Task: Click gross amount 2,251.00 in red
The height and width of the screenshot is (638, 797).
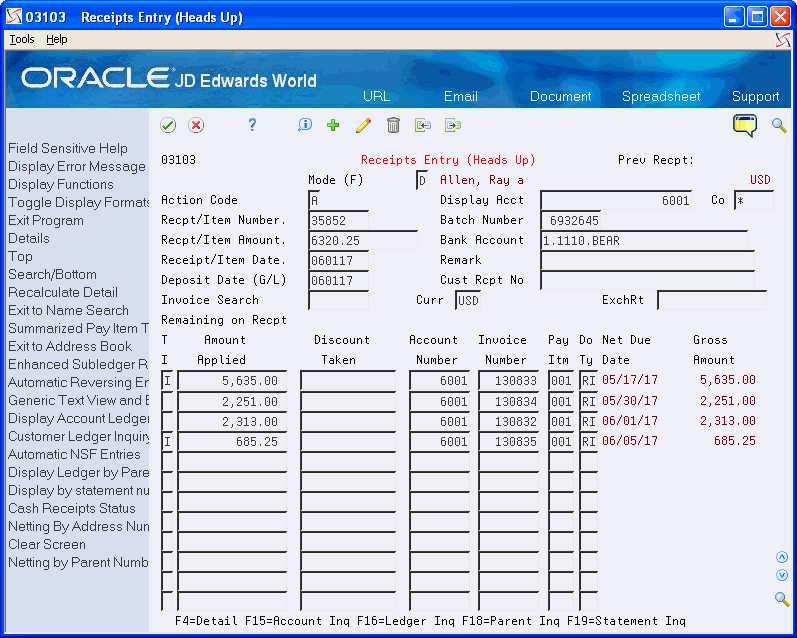Action: point(727,401)
